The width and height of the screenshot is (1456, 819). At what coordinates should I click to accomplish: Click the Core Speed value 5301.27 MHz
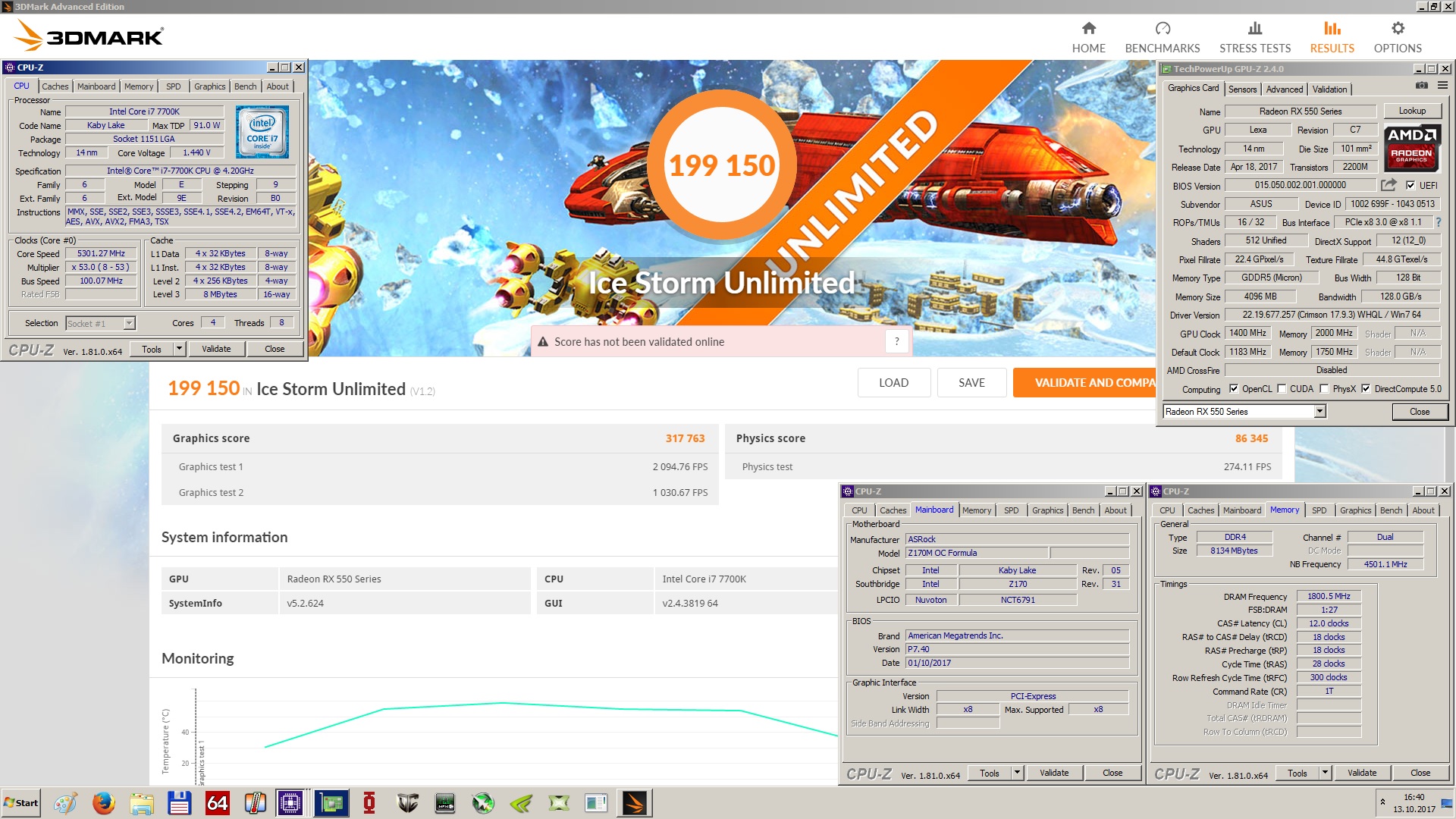[x=101, y=253]
